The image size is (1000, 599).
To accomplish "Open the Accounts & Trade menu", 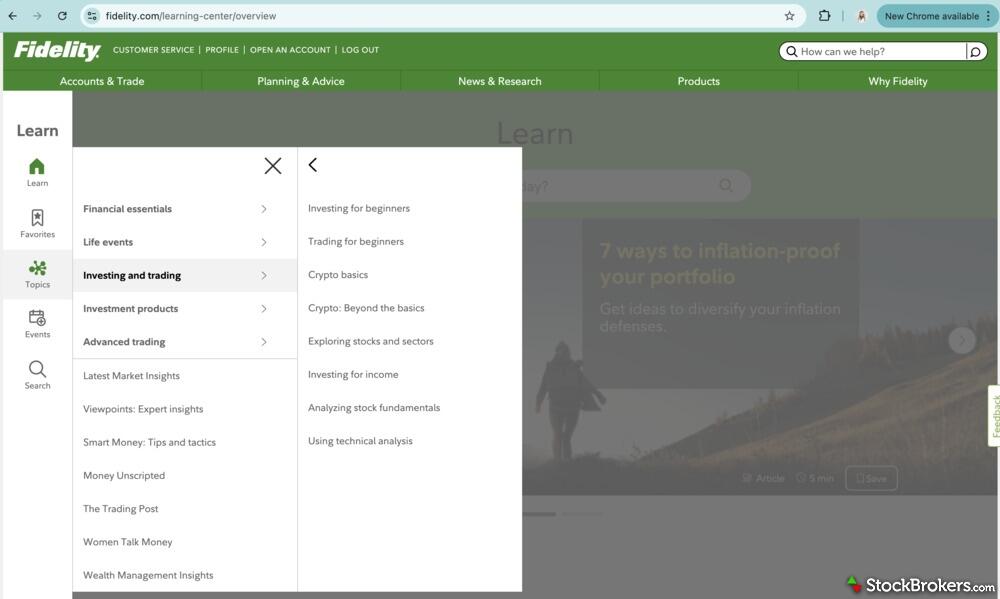I will [102, 81].
